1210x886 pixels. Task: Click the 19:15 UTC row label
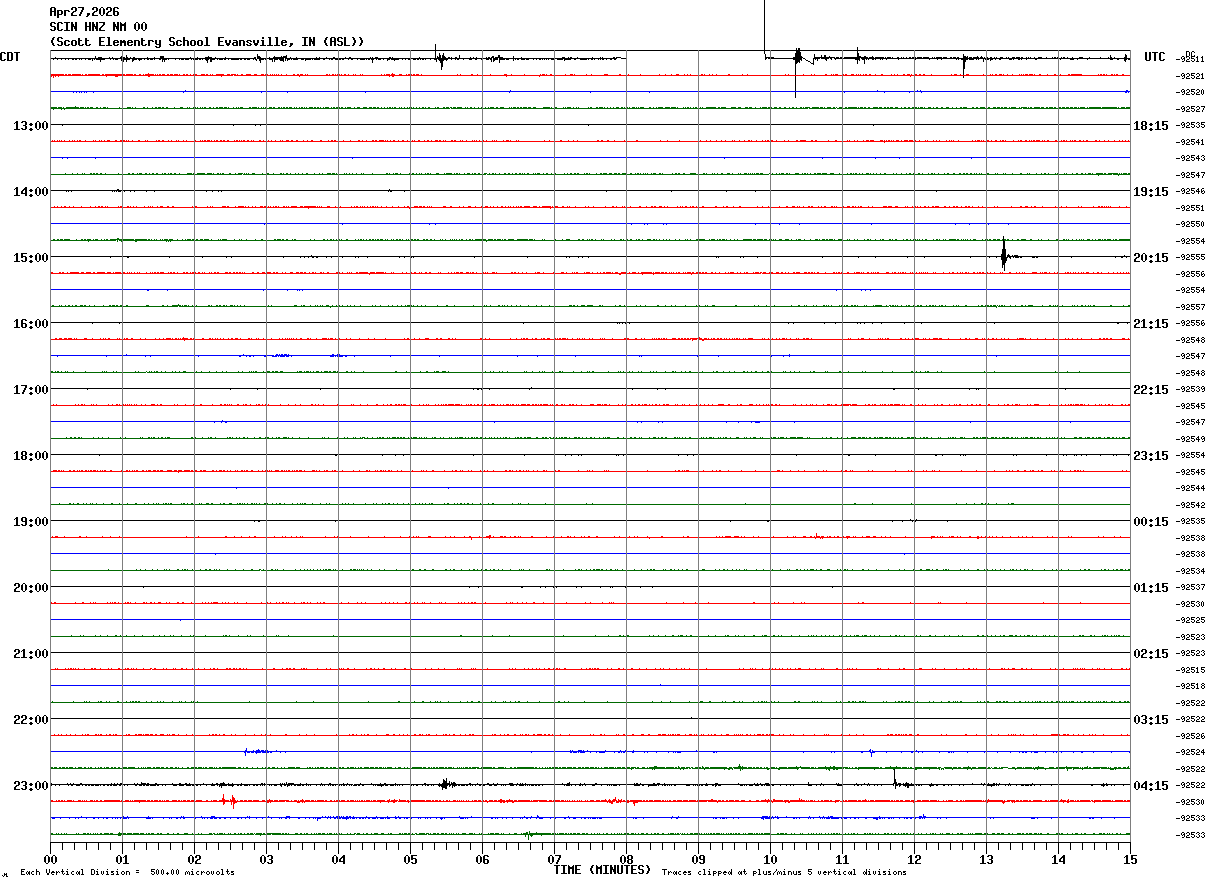coord(1150,191)
